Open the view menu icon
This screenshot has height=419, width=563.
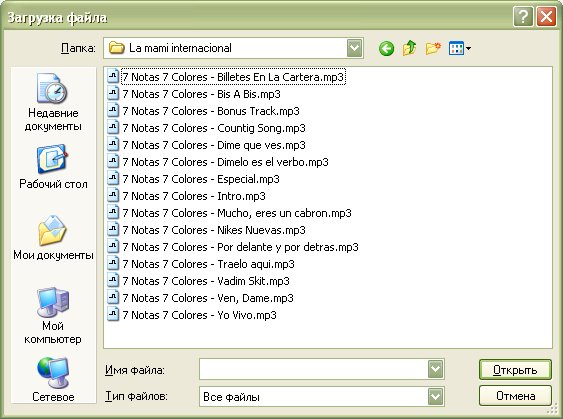(x=460, y=48)
